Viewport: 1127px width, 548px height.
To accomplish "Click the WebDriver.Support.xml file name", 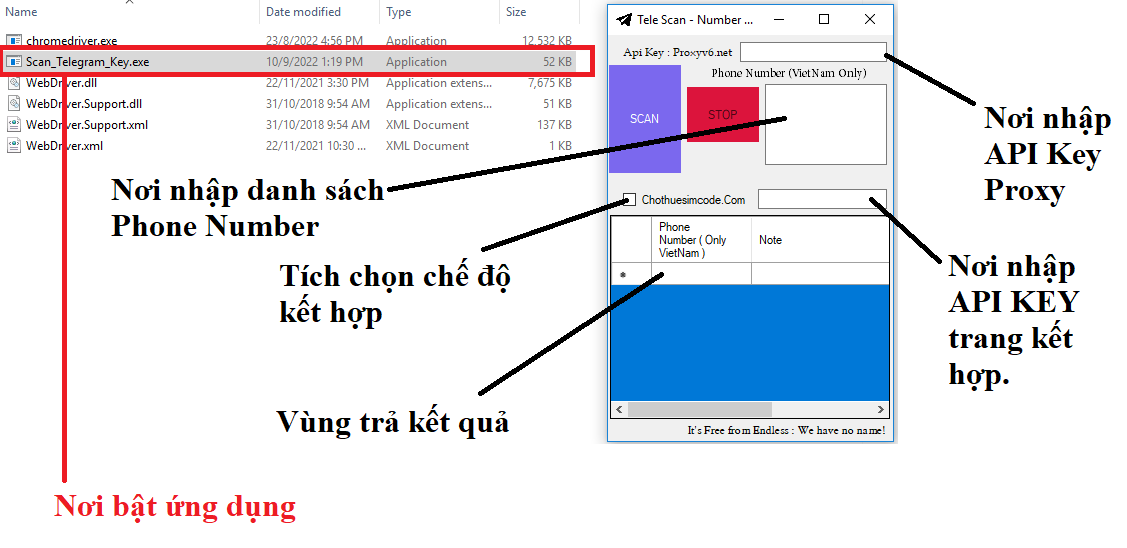I will (87, 124).
